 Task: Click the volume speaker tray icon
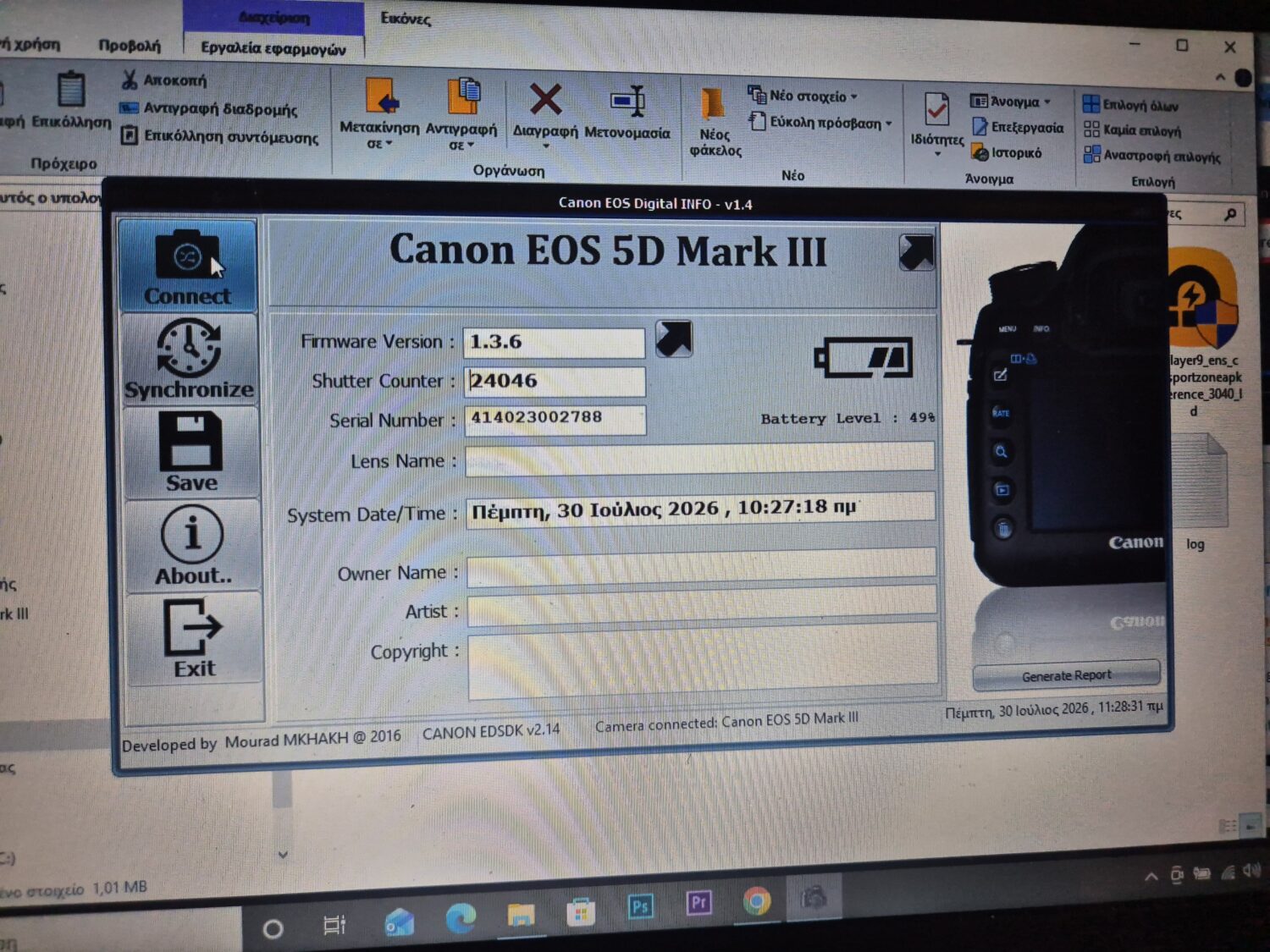point(1252,871)
